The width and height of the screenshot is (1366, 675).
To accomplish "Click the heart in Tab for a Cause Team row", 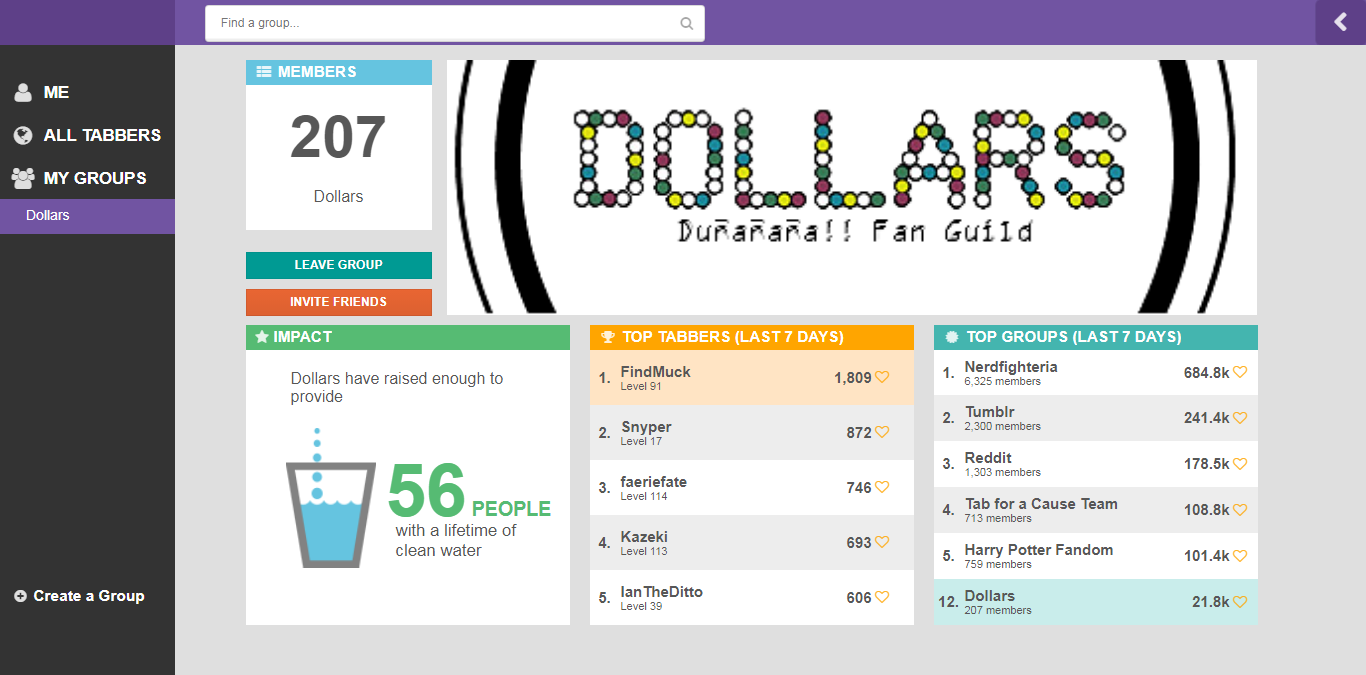I will [x=1240, y=510].
